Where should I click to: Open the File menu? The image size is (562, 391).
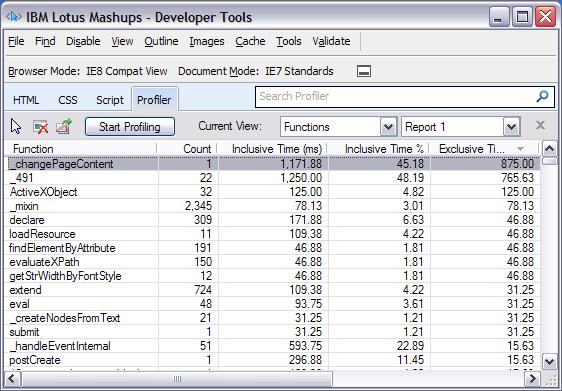click(16, 41)
